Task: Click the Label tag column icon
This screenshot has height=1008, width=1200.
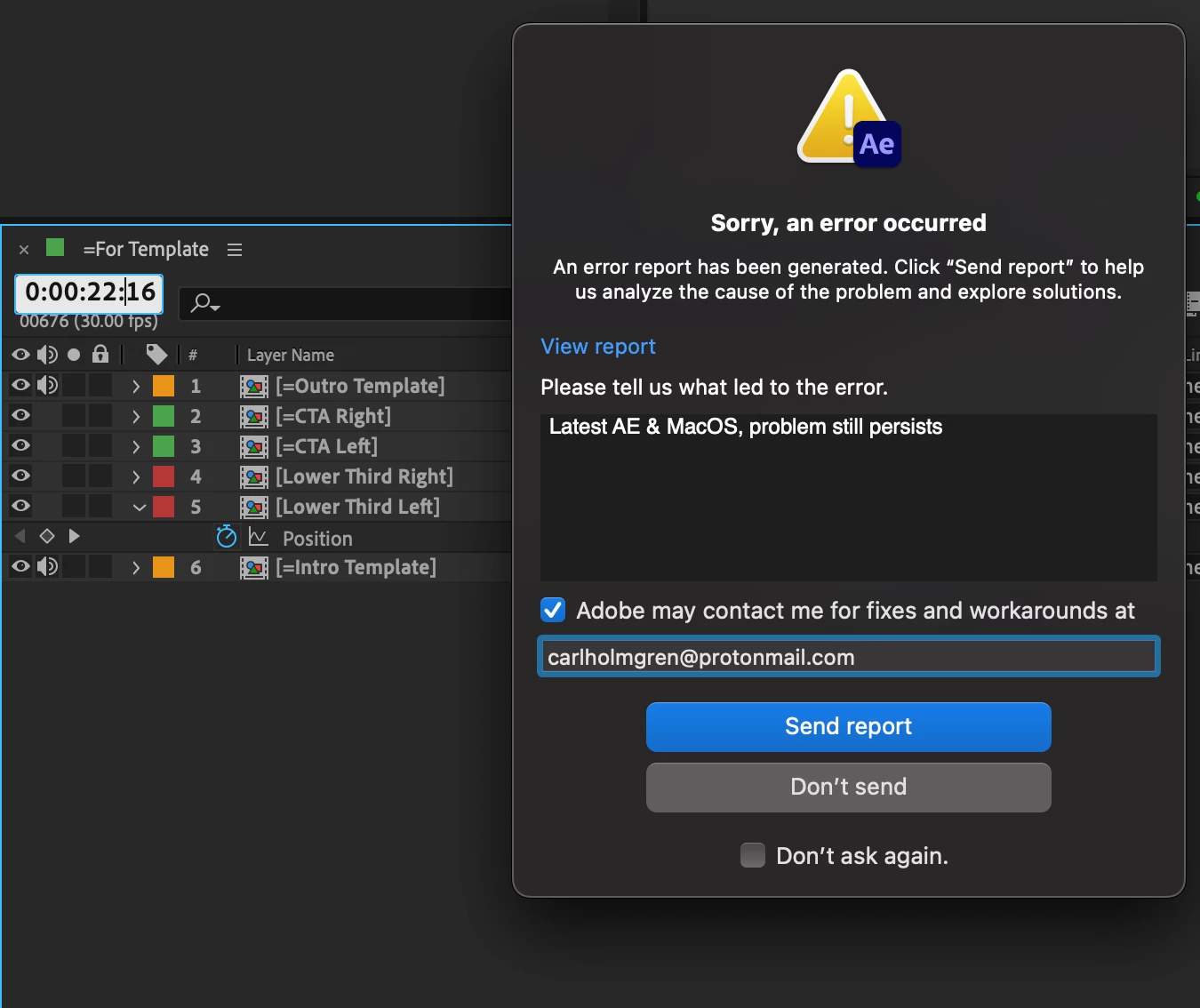Action: (x=156, y=355)
